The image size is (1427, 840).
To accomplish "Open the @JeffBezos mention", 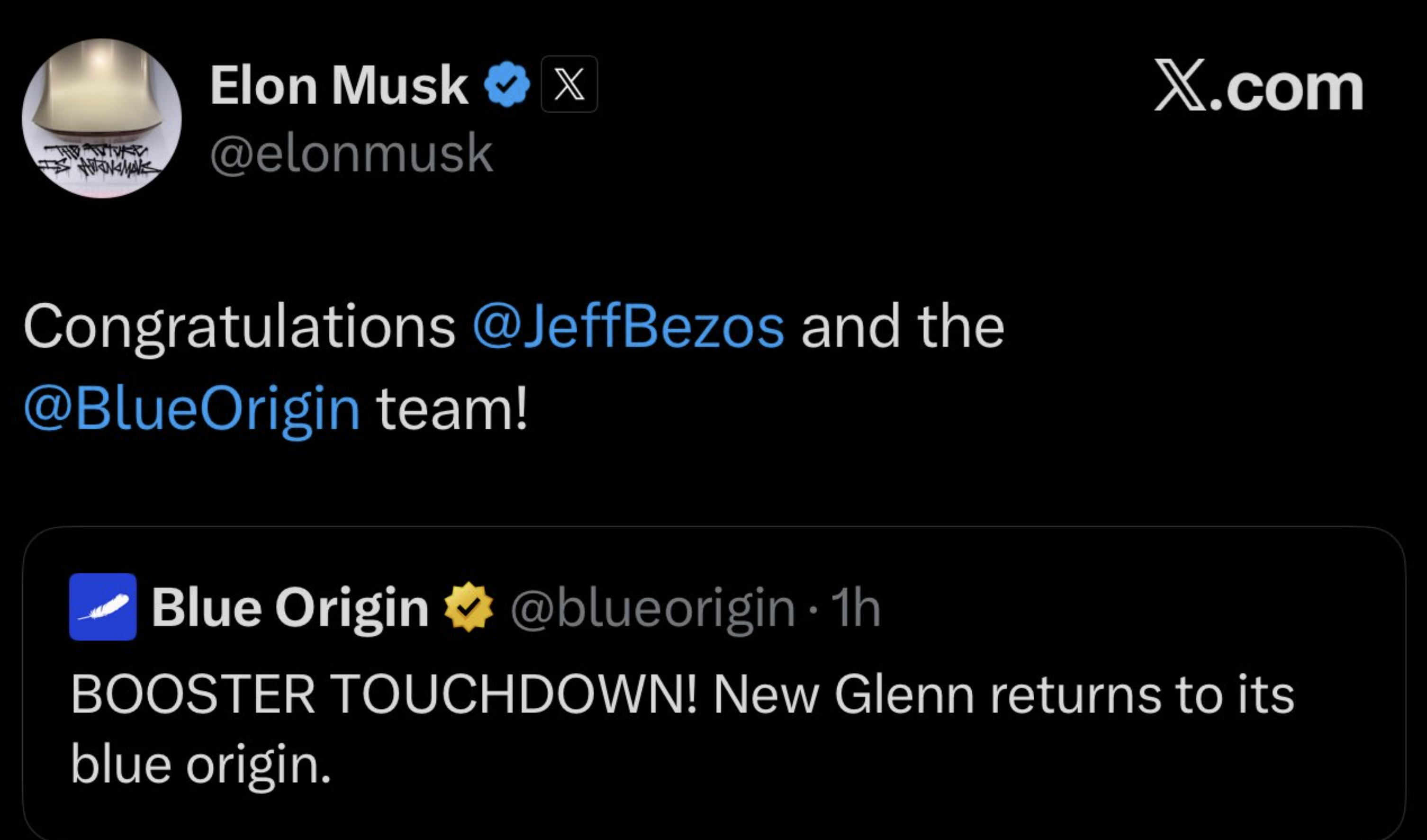I will pos(628,327).
